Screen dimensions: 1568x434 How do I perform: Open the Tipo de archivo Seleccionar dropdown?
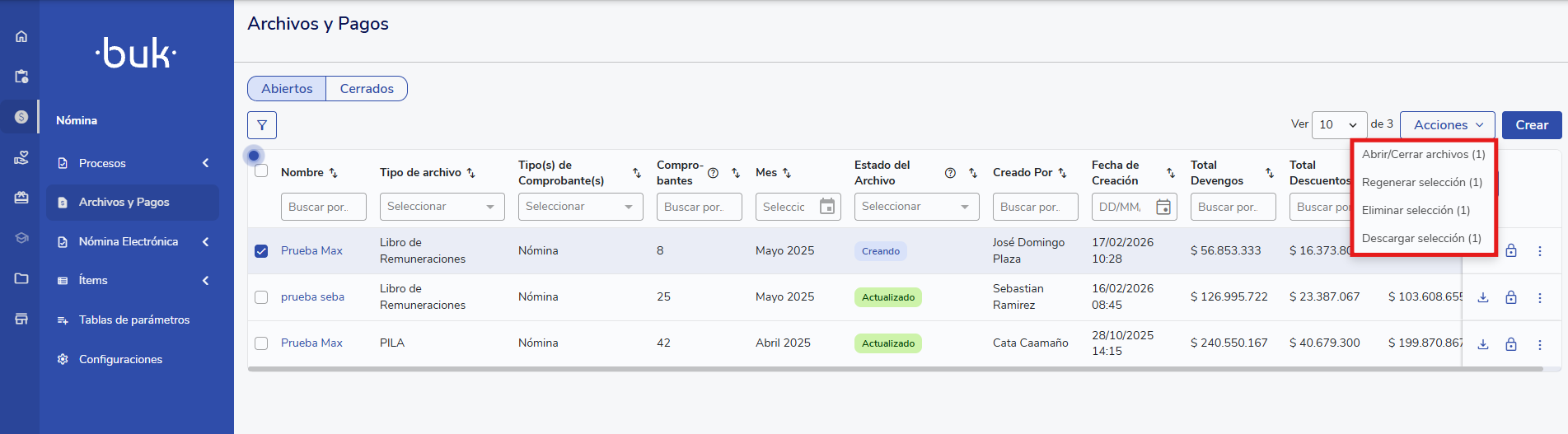442,207
